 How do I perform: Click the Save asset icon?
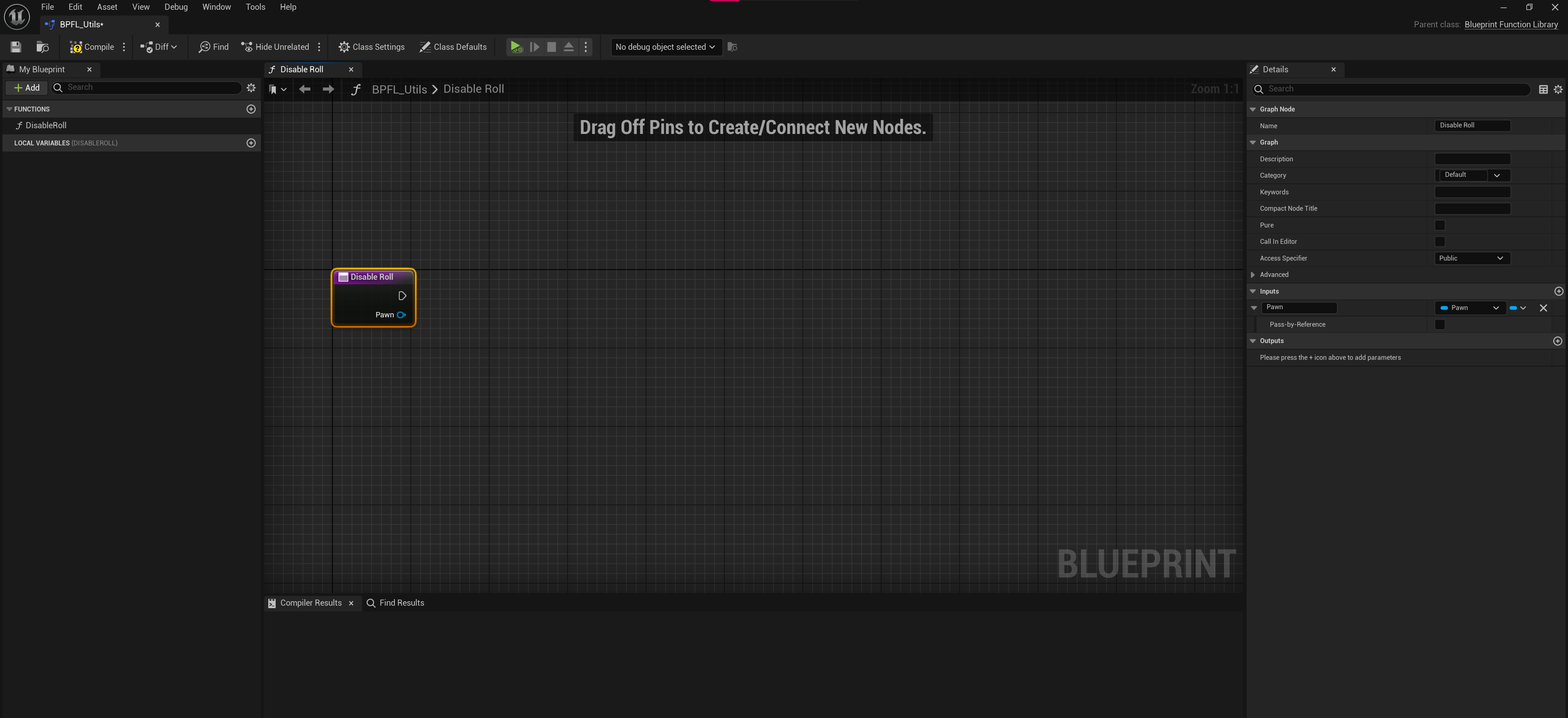16,47
